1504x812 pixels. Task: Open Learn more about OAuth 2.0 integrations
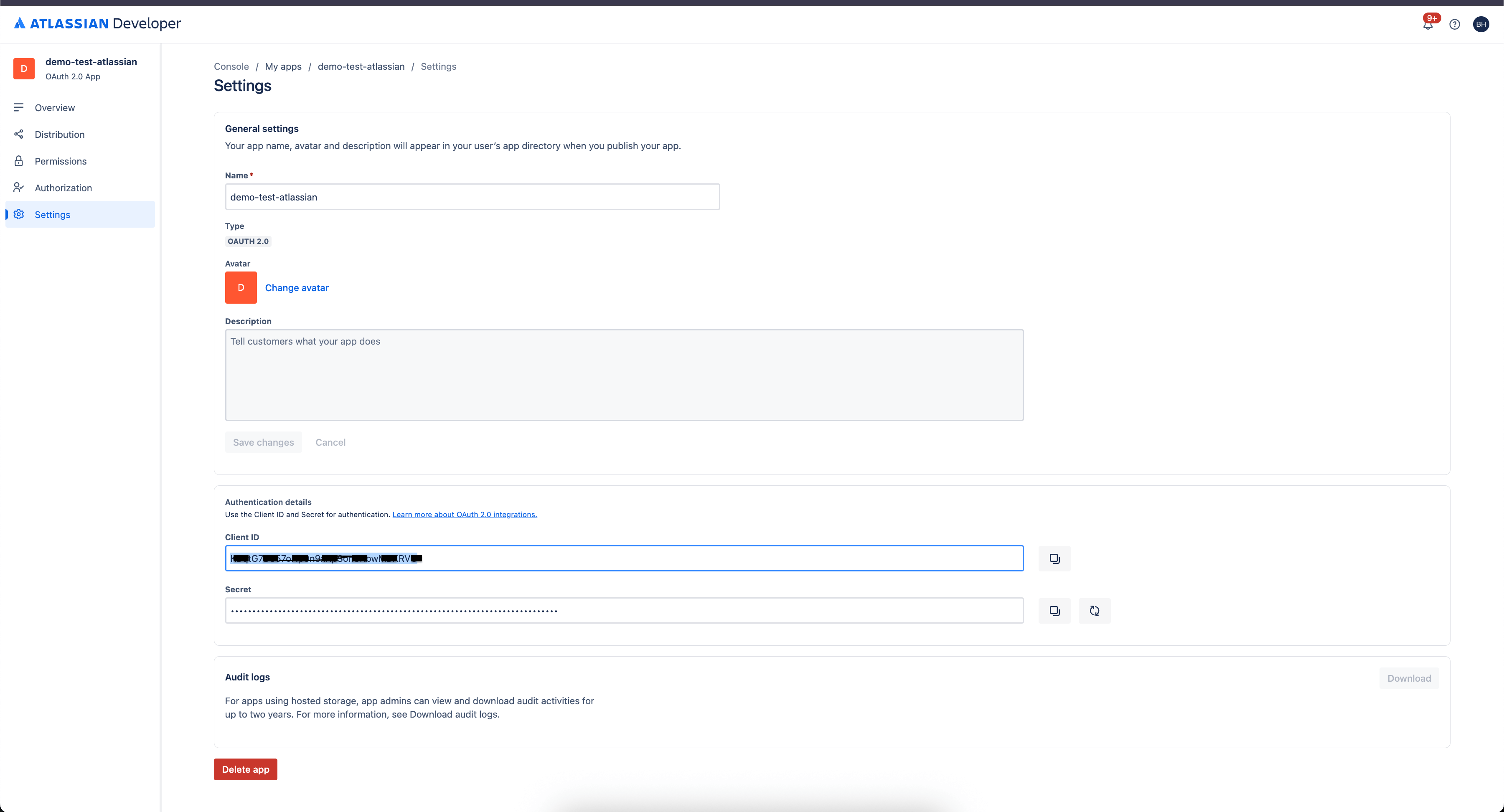(x=465, y=515)
